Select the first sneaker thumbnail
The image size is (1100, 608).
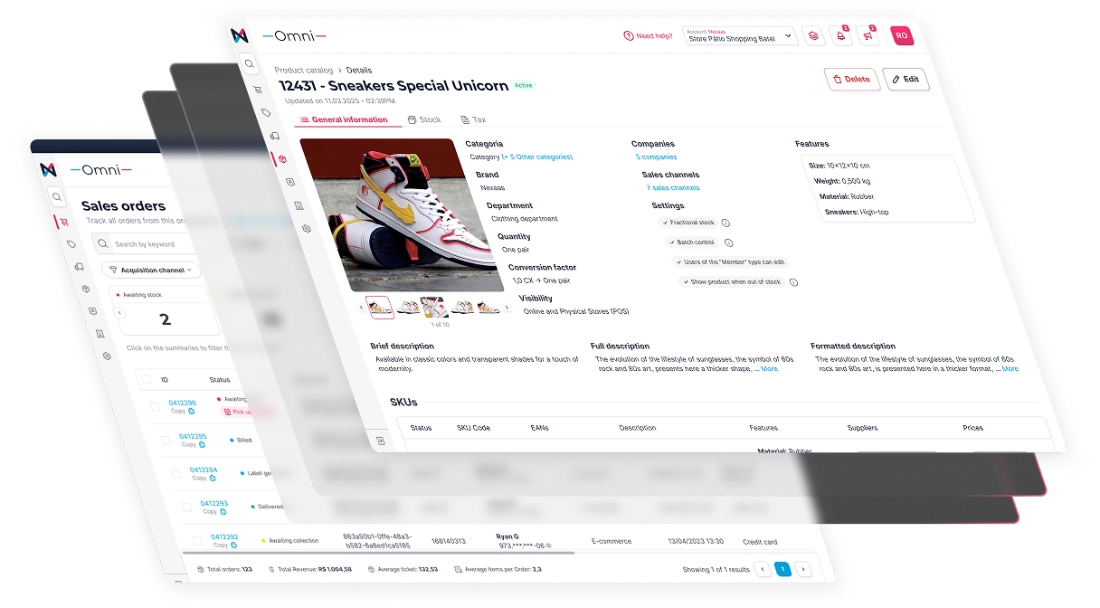(380, 307)
